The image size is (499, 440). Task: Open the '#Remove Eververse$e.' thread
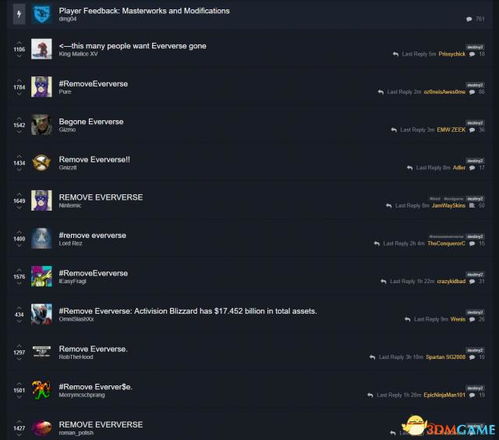(95, 387)
